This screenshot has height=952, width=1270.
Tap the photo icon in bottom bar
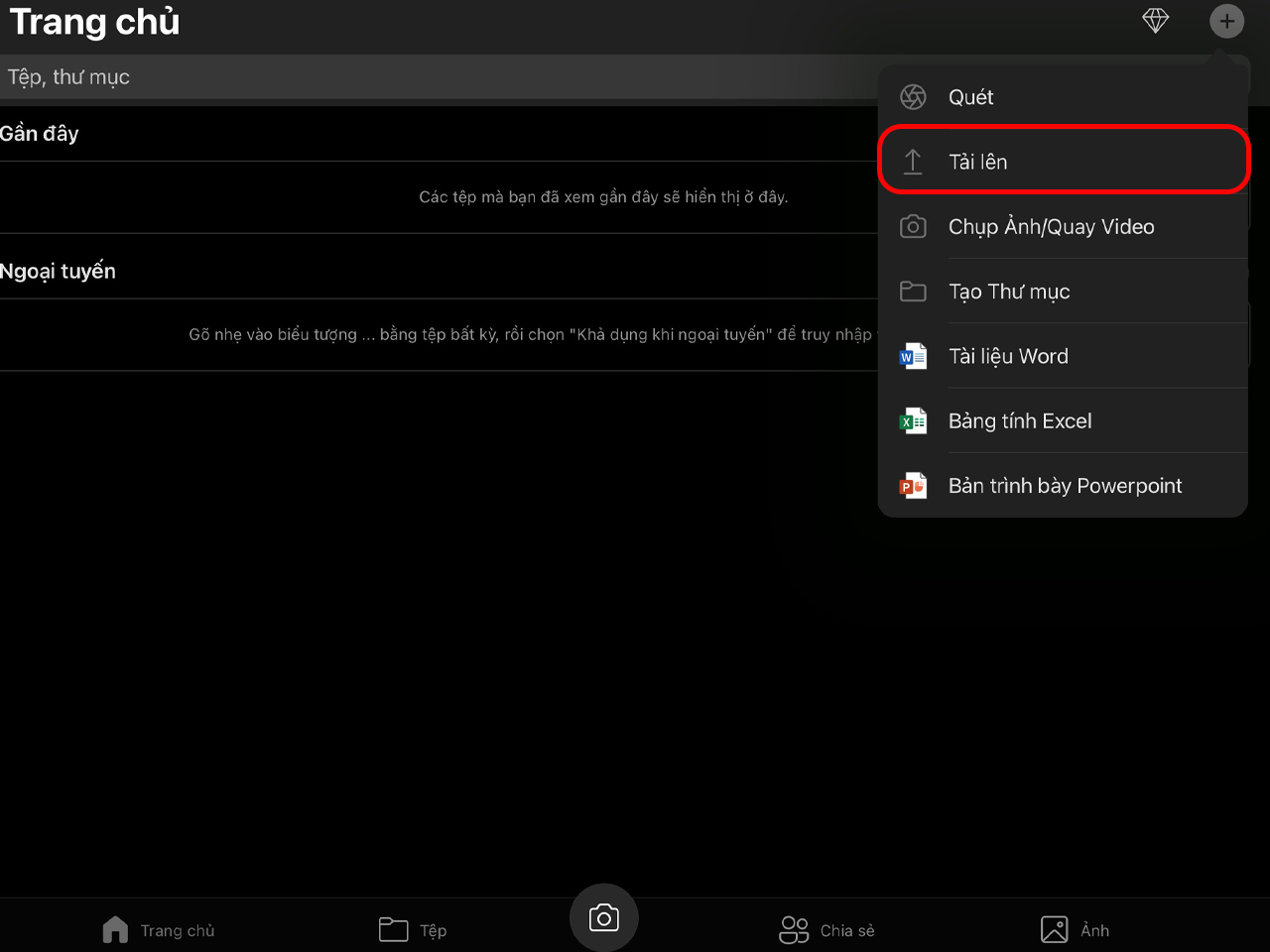[1055, 930]
